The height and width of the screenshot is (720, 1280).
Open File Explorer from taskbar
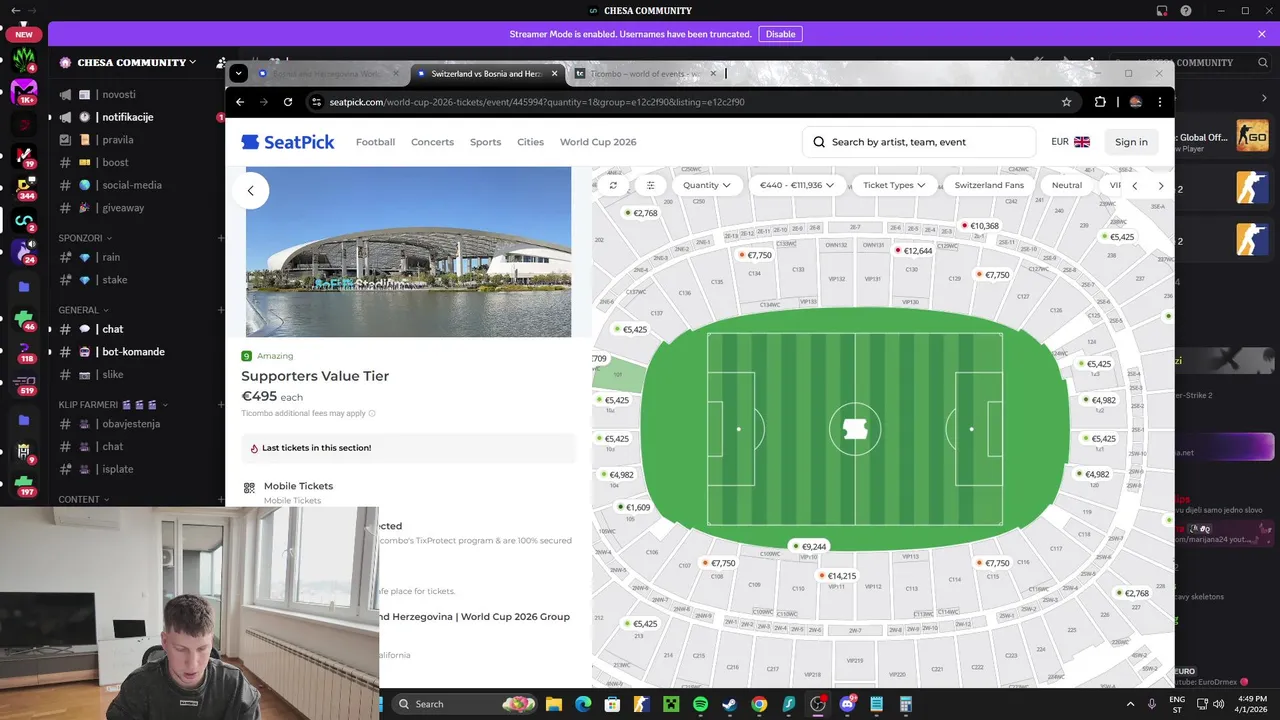554,704
